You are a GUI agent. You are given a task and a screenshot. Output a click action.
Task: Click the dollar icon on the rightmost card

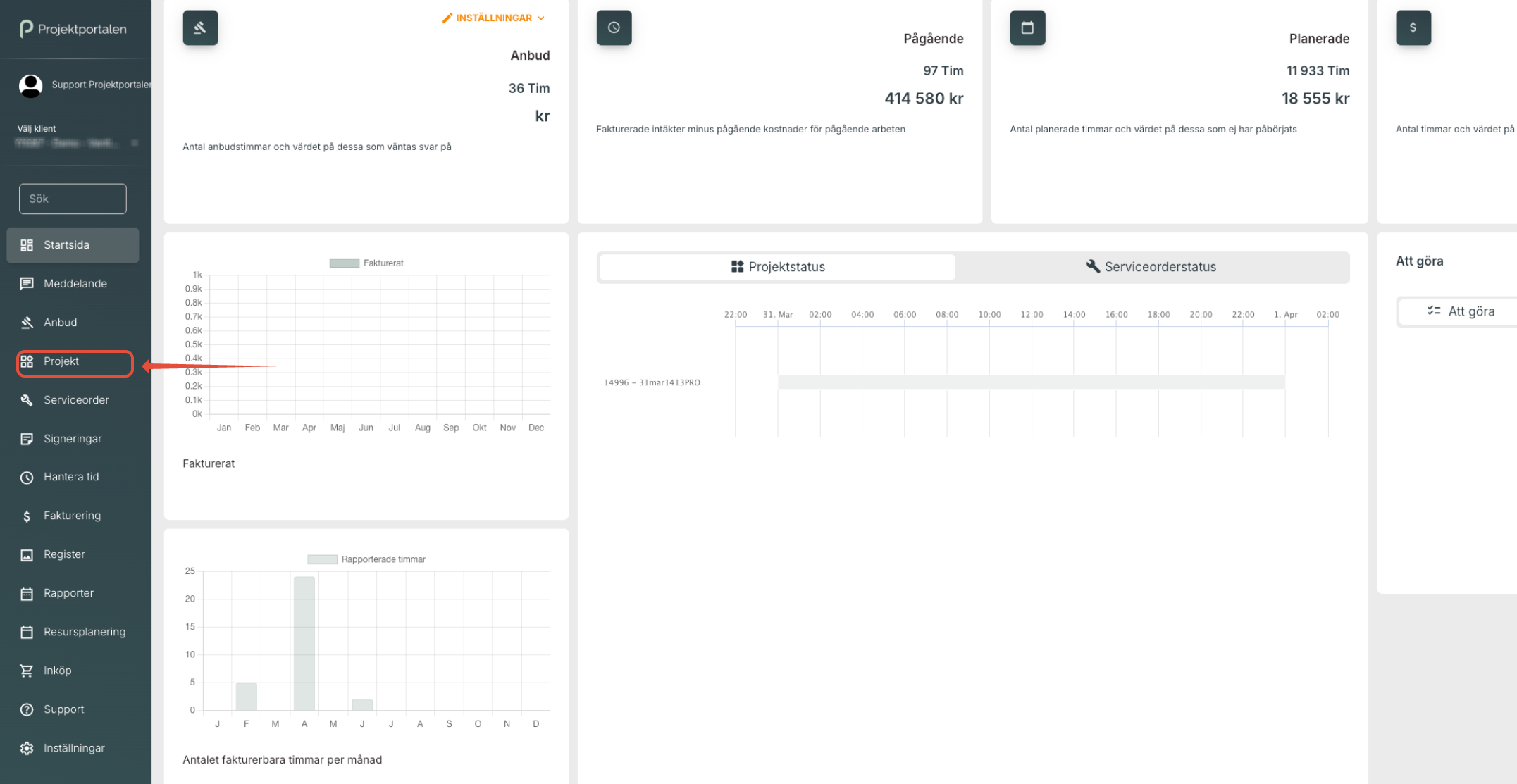tap(1413, 28)
